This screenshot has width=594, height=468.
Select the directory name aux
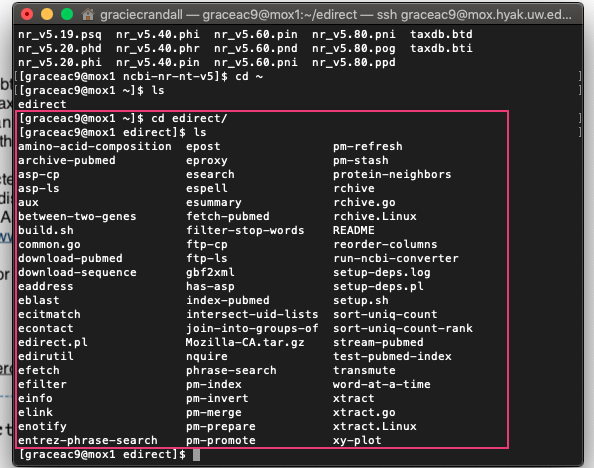[x=28, y=202]
